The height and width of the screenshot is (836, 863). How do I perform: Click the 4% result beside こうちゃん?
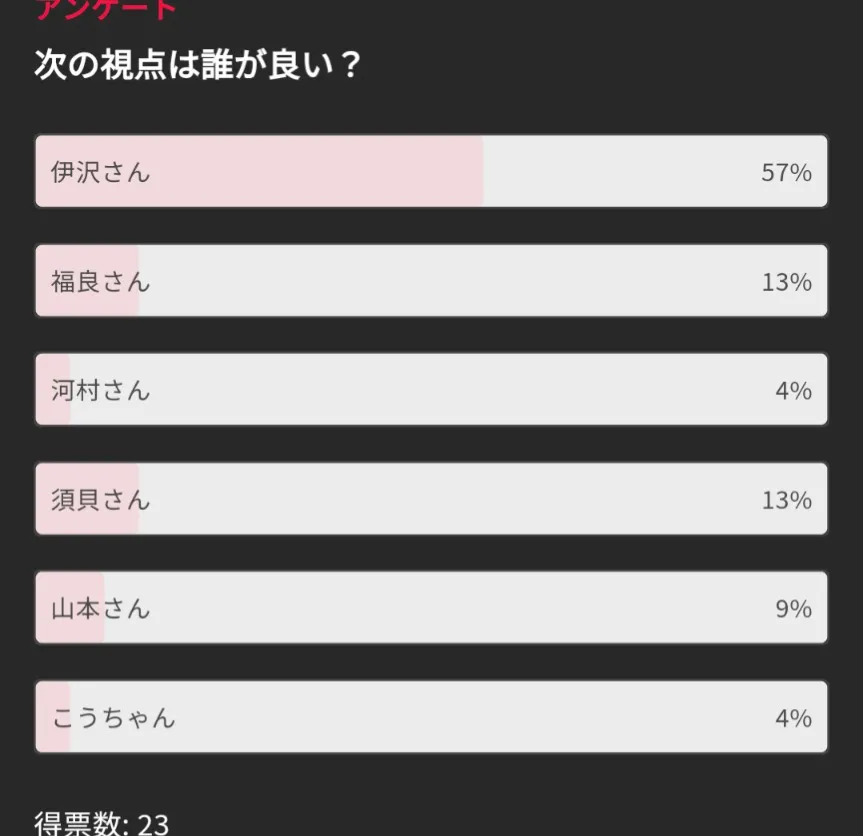(x=793, y=718)
